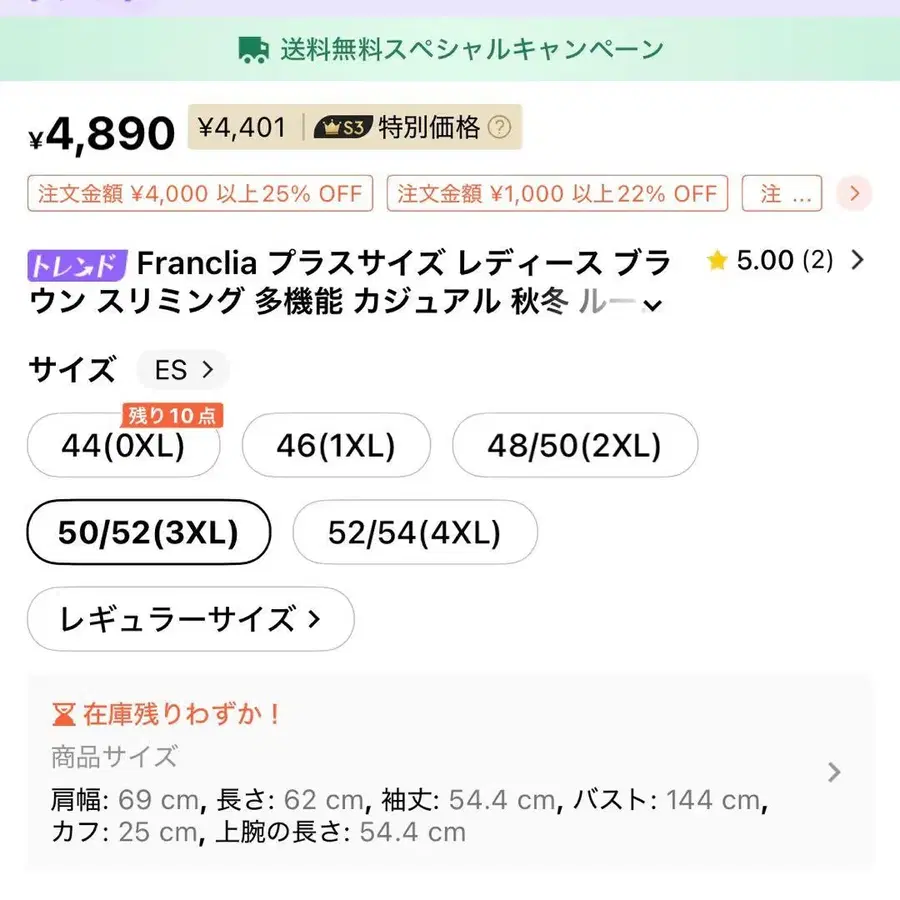Click the ¥4,890 price text
The image size is (900, 900).
[100, 131]
